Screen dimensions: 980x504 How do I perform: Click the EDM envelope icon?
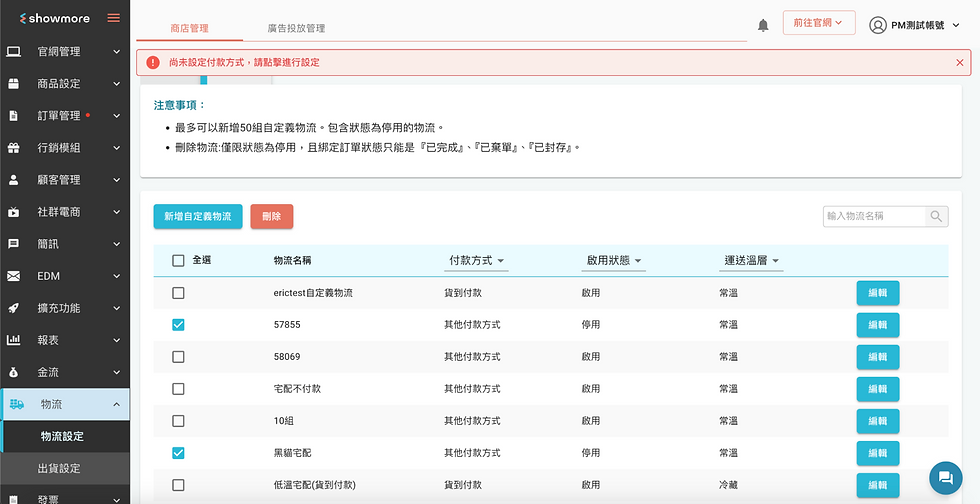pyautogui.click(x=14, y=276)
